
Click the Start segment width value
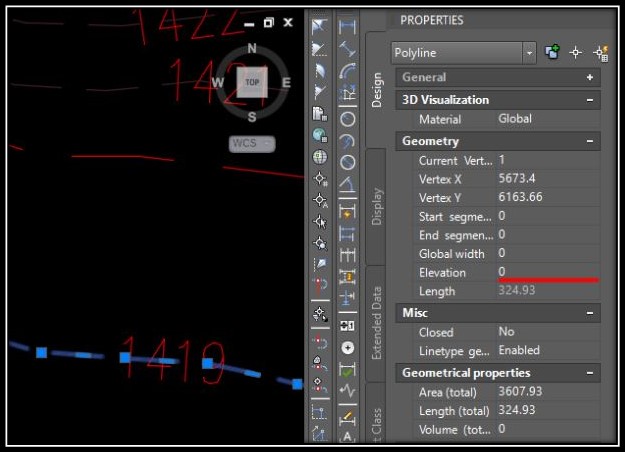click(x=548, y=216)
